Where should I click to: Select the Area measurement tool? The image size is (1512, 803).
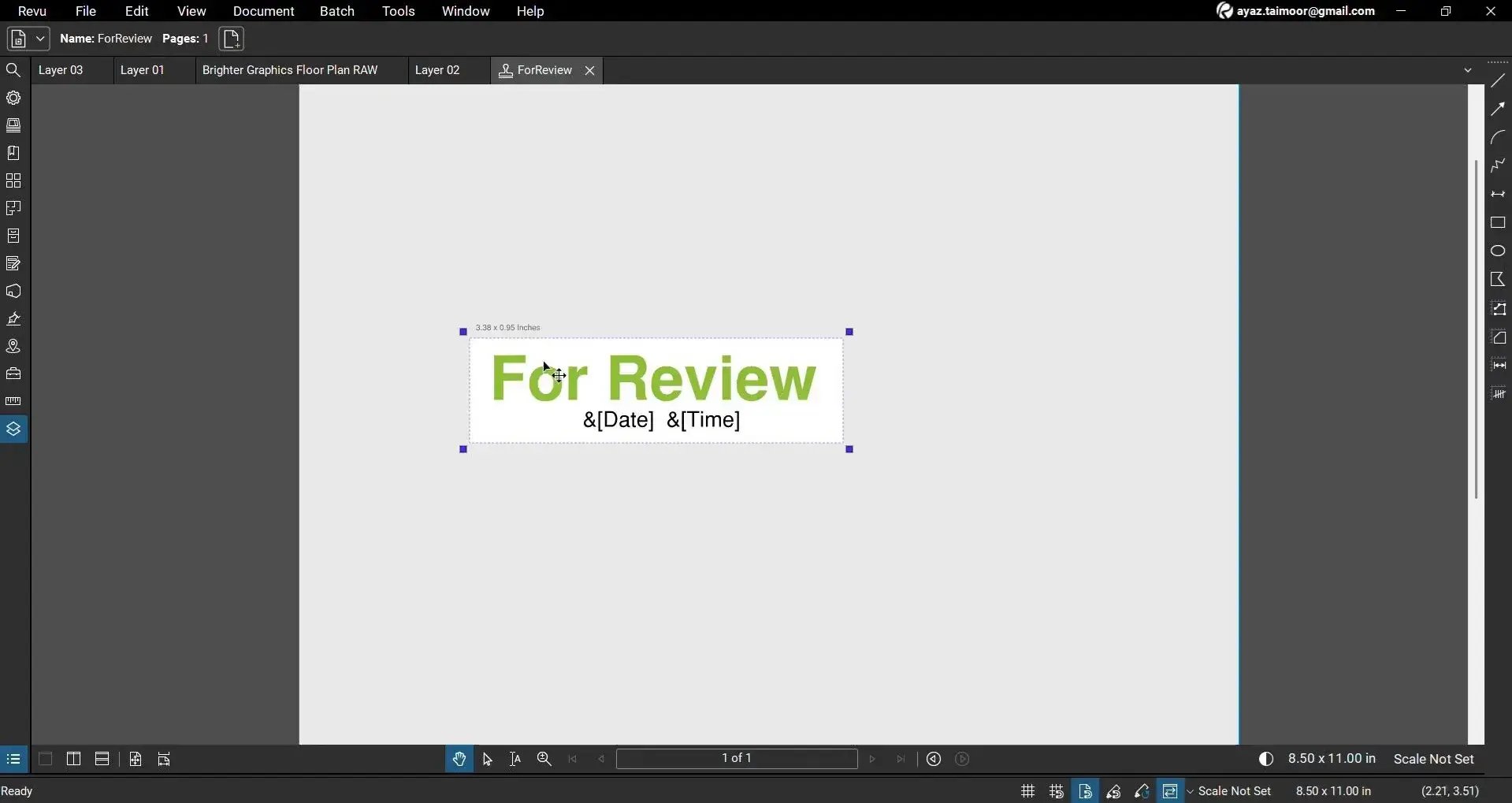point(1498,336)
